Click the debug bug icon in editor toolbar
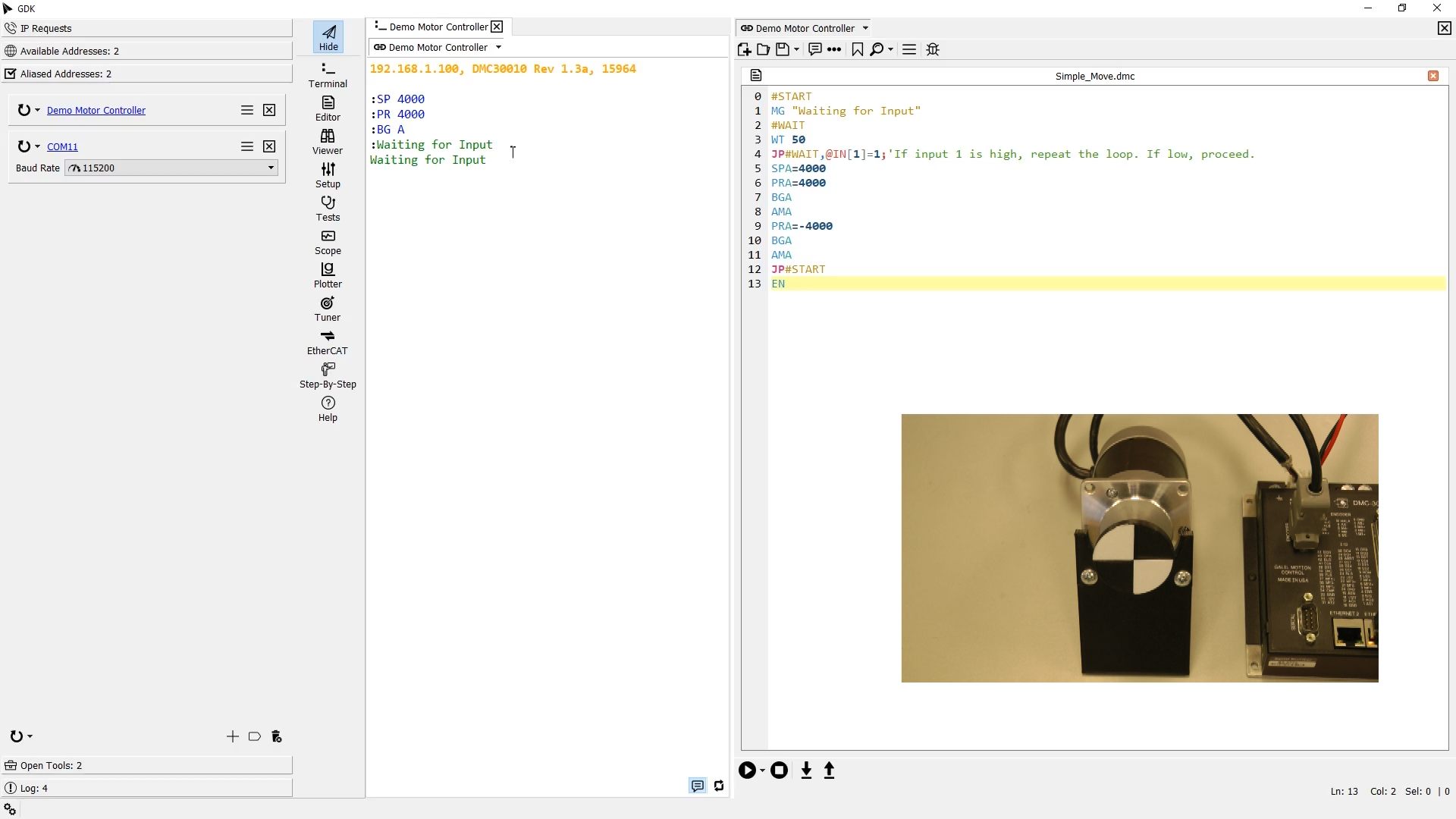This screenshot has height=819, width=1456. [933, 49]
